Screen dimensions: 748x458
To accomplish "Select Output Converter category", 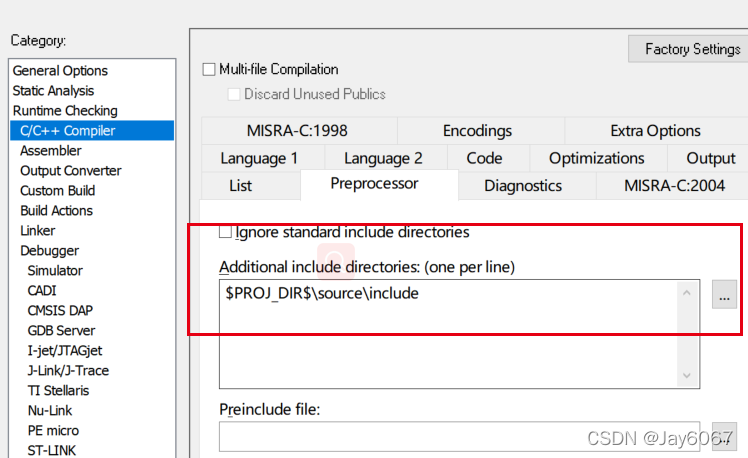I will pos(71,171).
